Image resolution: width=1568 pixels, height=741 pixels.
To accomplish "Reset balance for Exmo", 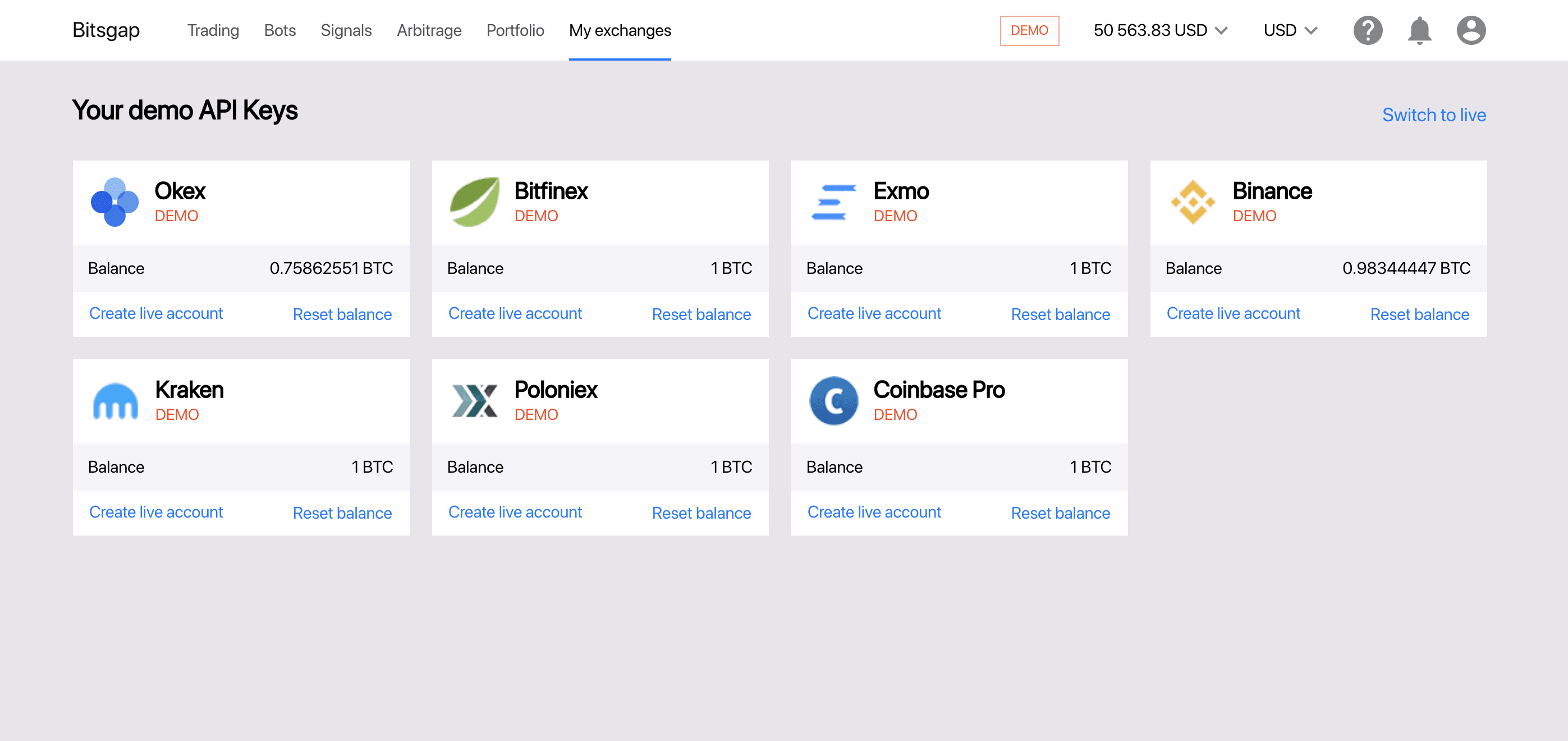I will coord(1060,314).
